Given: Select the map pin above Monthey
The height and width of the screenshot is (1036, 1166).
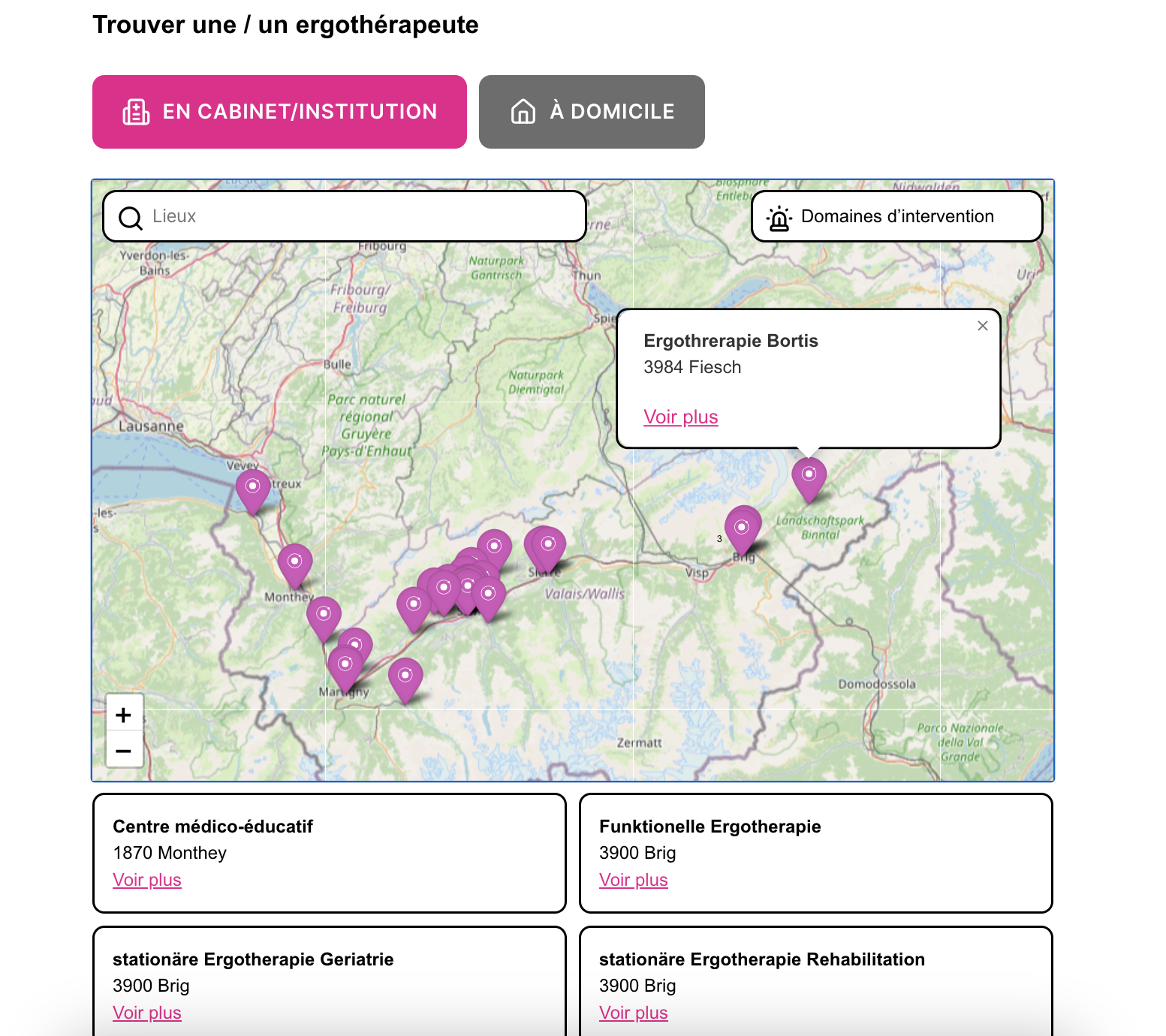Looking at the screenshot, I should pyautogui.click(x=295, y=564).
